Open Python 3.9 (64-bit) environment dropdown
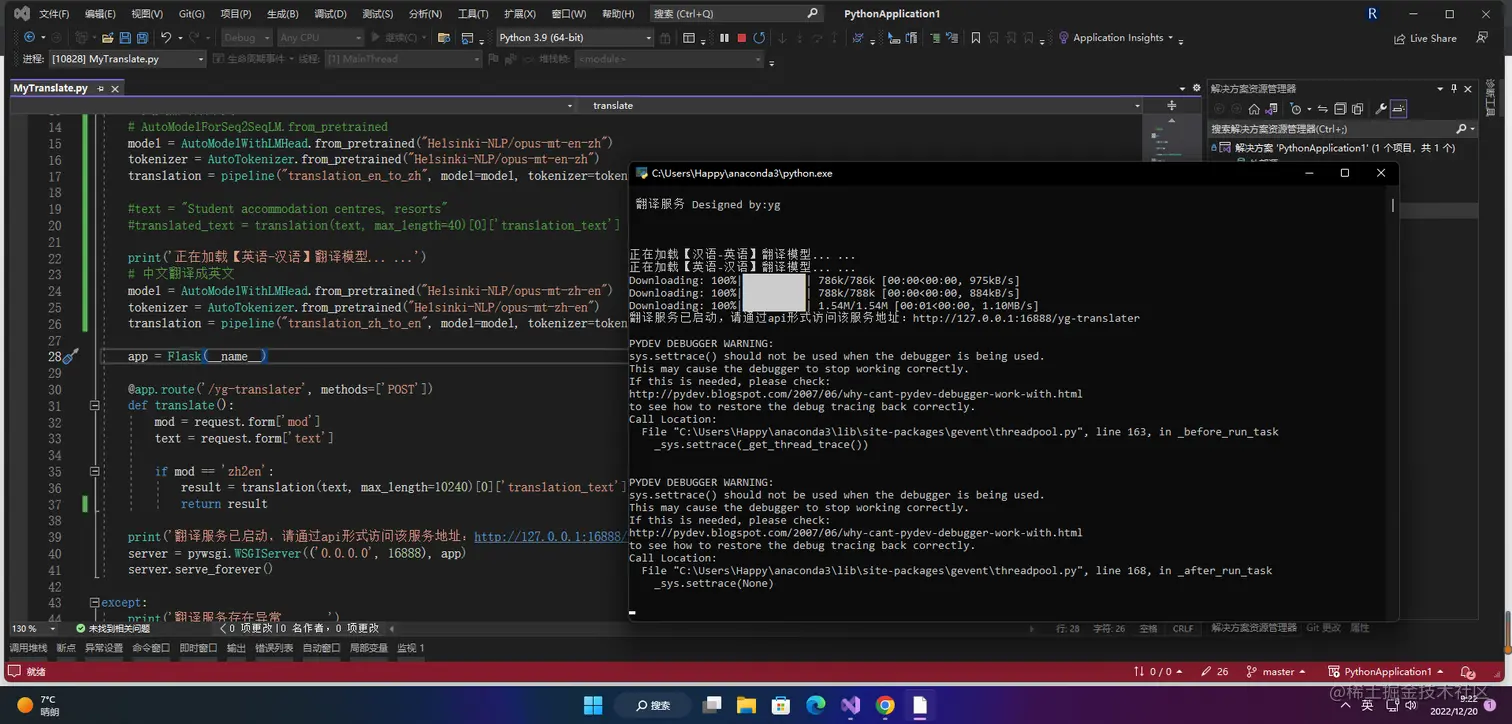This screenshot has height=724, width=1512. 575,38
